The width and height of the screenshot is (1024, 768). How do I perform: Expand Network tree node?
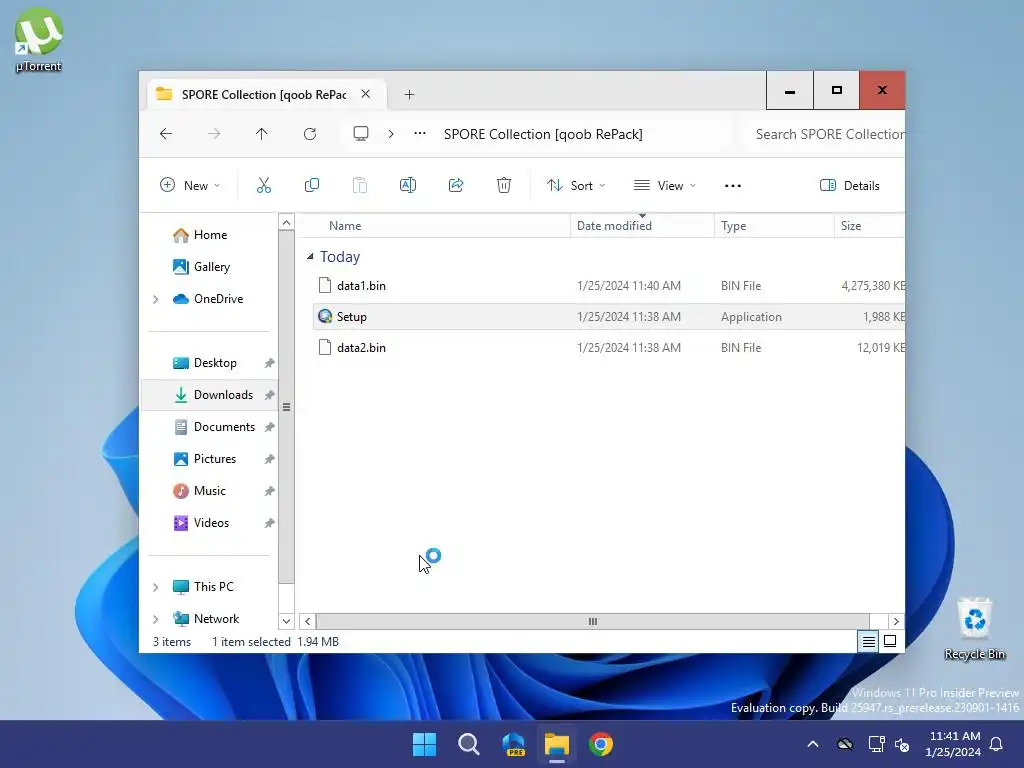[x=155, y=619]
